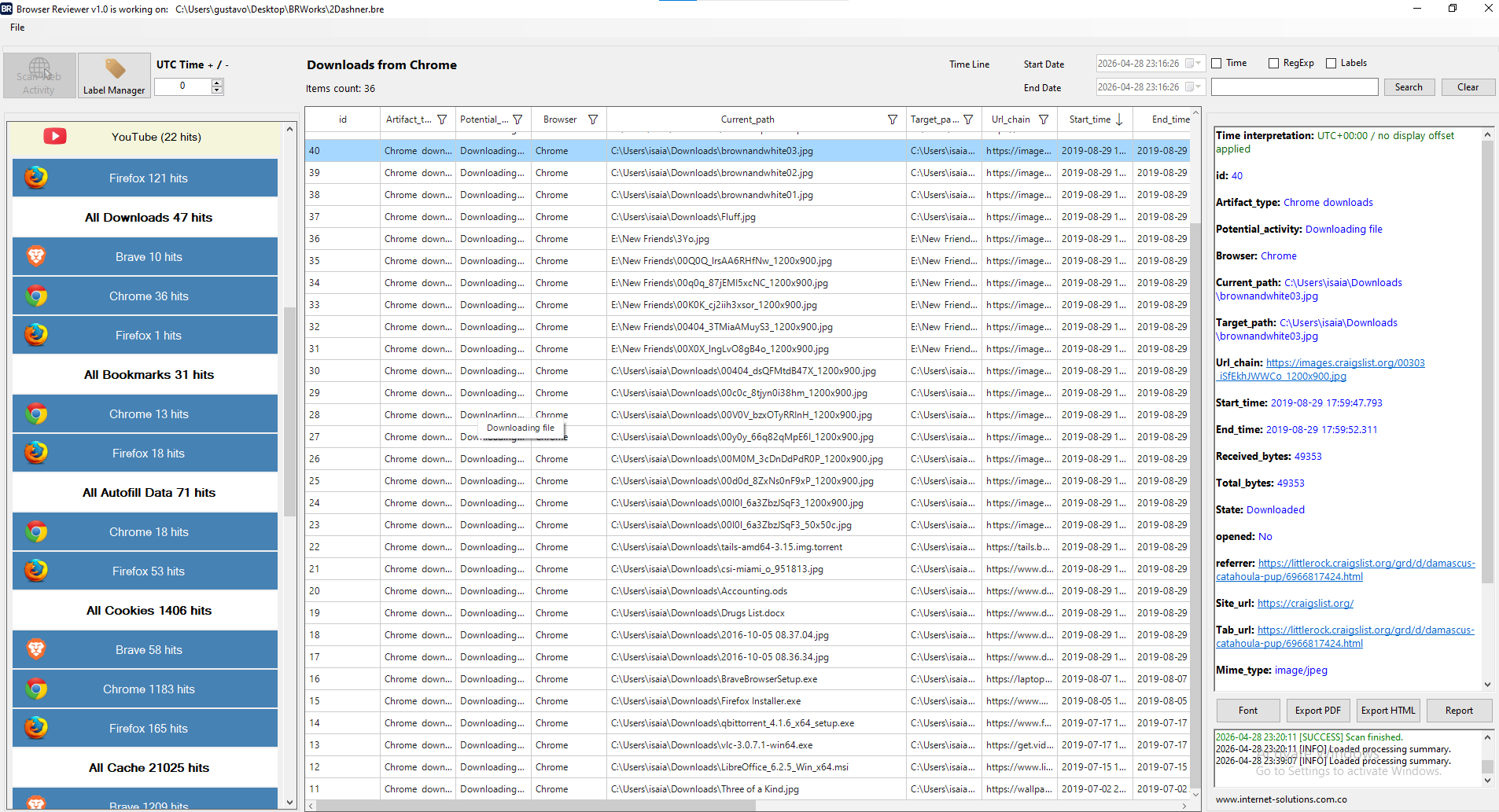The width and height of the screenshot is (1499, 812).
Task: Open the File menu
Action: pyautogui.click(x=17, y=28)
